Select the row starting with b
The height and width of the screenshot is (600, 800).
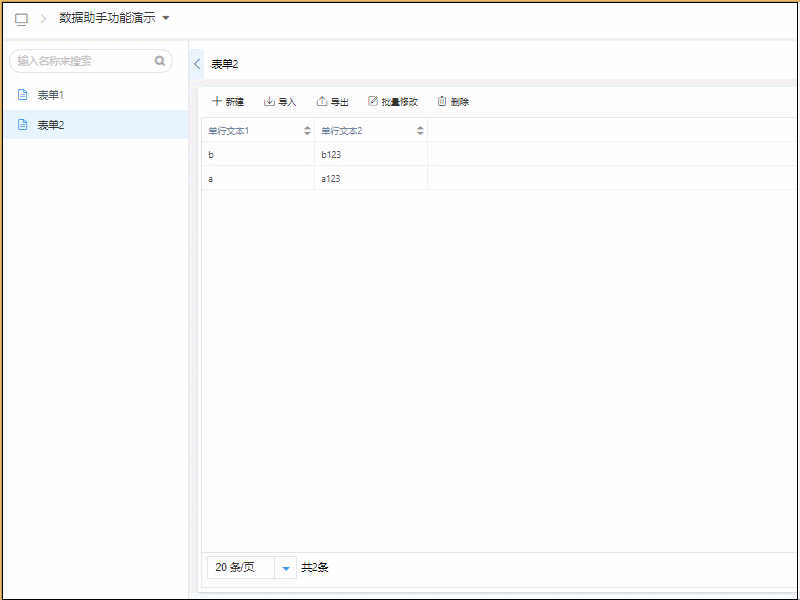point(211,155)
